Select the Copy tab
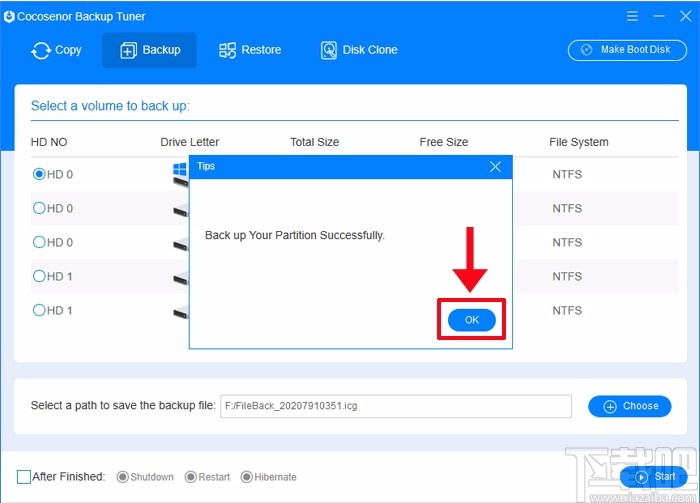This screenshot has width=700, height=503. [56, 50]
